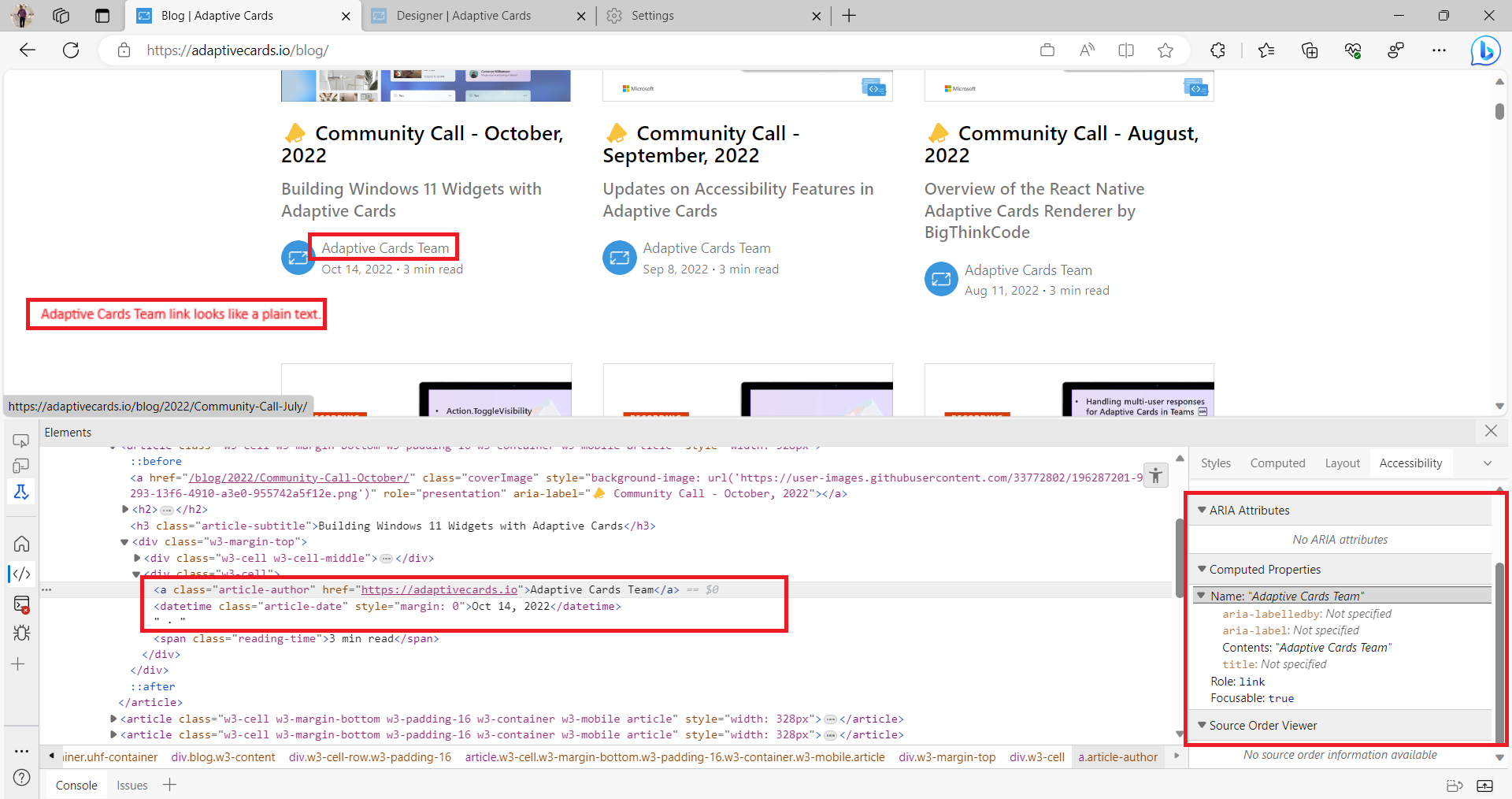Viewport: 1512px width, 799px height.
Task: Expand the h2 element in the DOM tree
Action: click(x=125, y=510)
